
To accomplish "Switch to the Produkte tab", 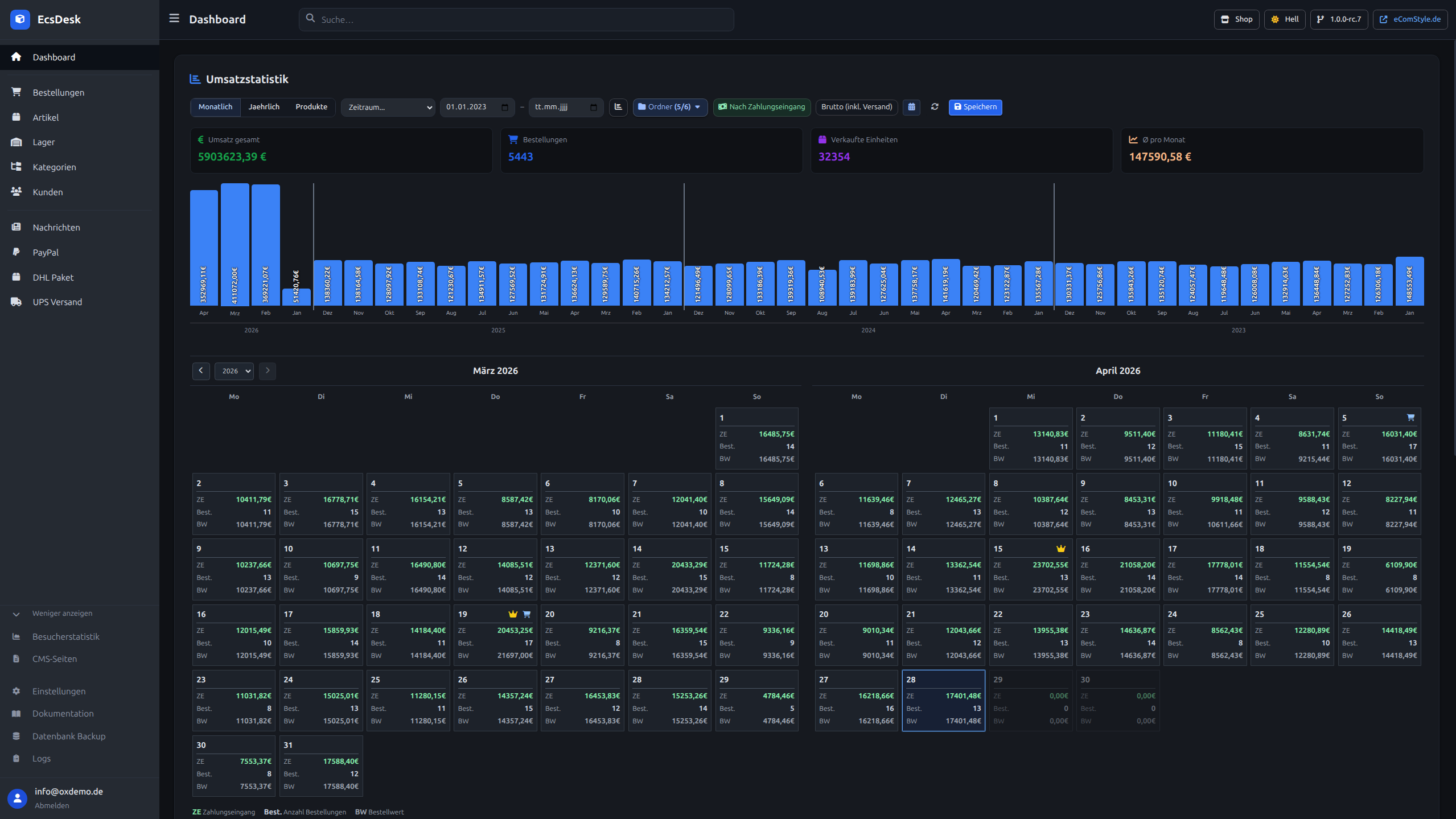I will click(311, 107).
